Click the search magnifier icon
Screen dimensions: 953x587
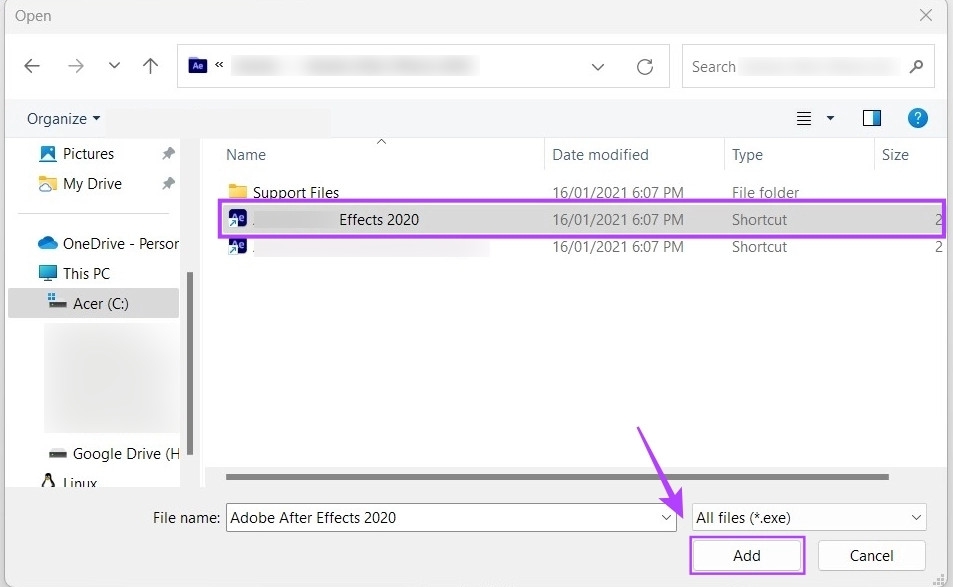(x=916, y=67)
